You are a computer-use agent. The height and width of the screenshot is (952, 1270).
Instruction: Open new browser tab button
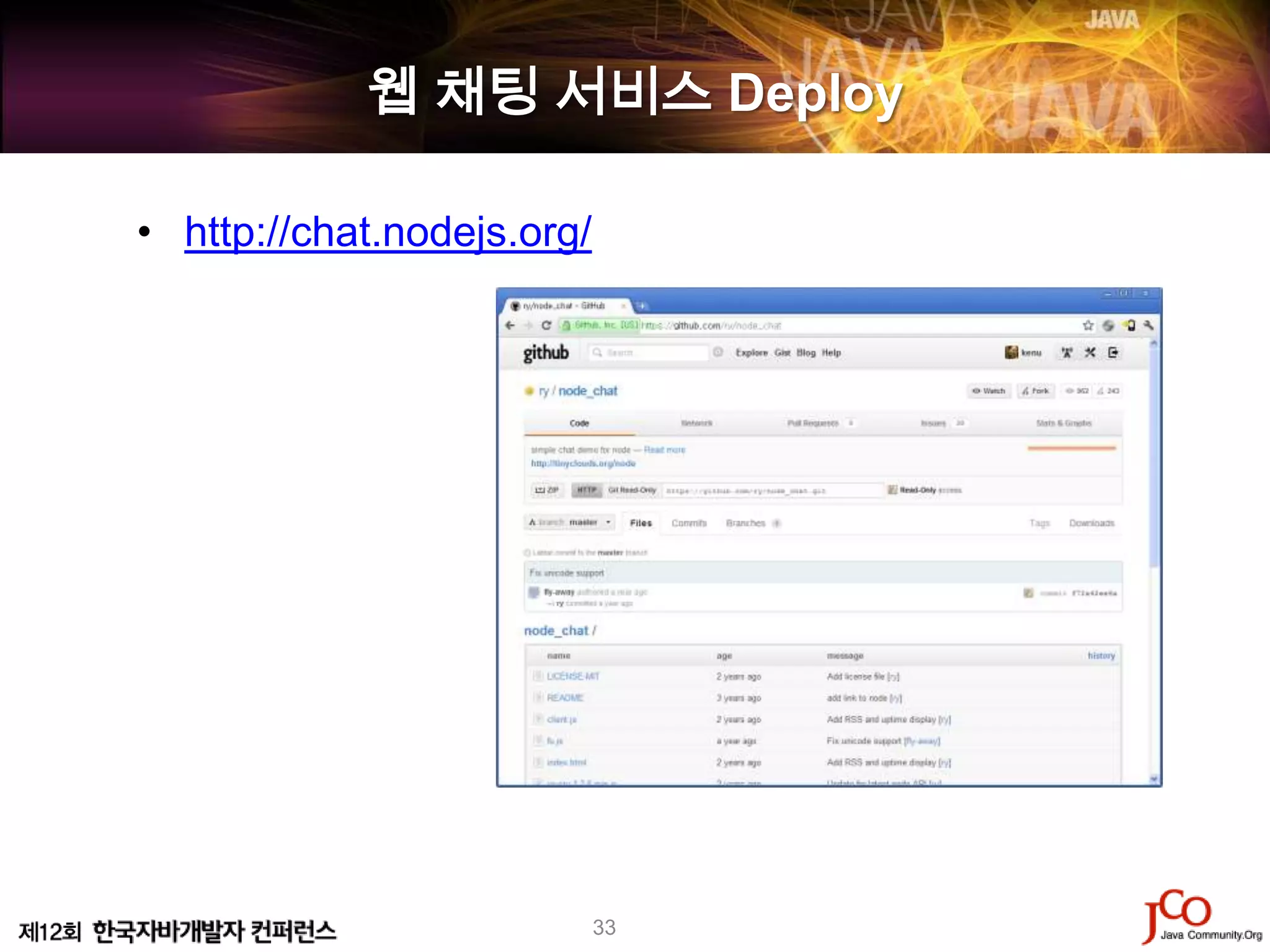coord(642,306)
